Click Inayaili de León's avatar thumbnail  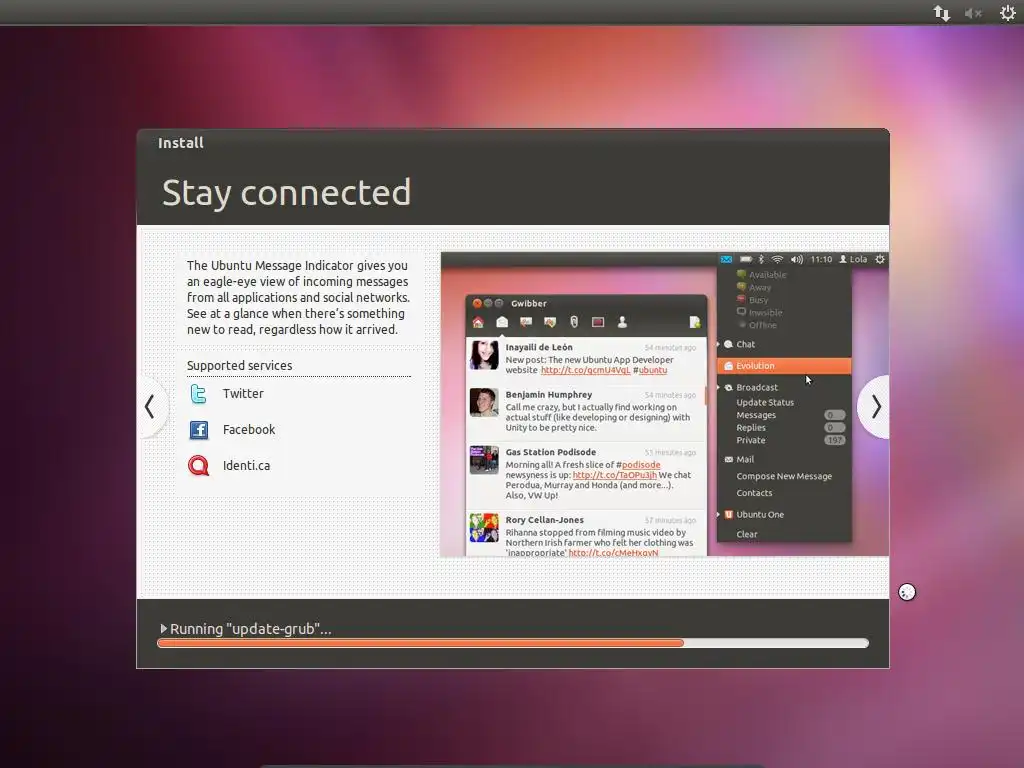484,355
